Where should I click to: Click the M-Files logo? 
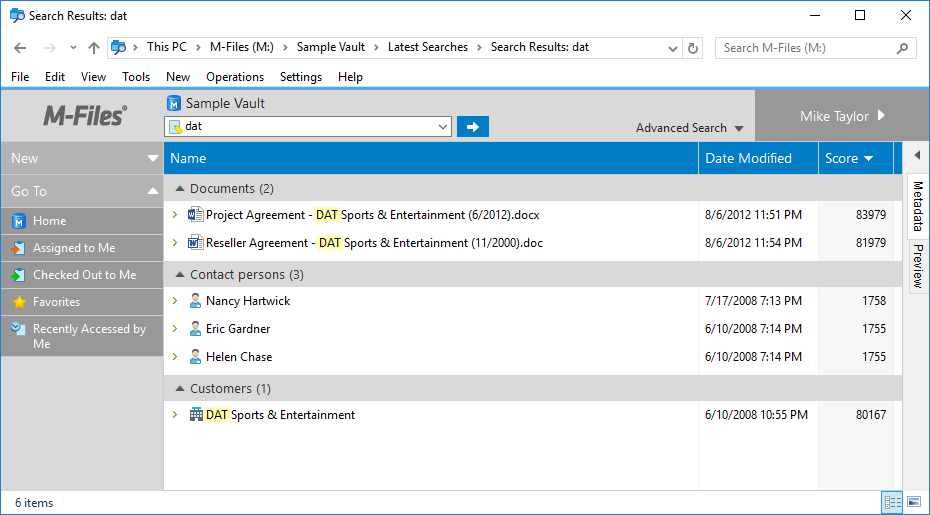click(84, 115)
